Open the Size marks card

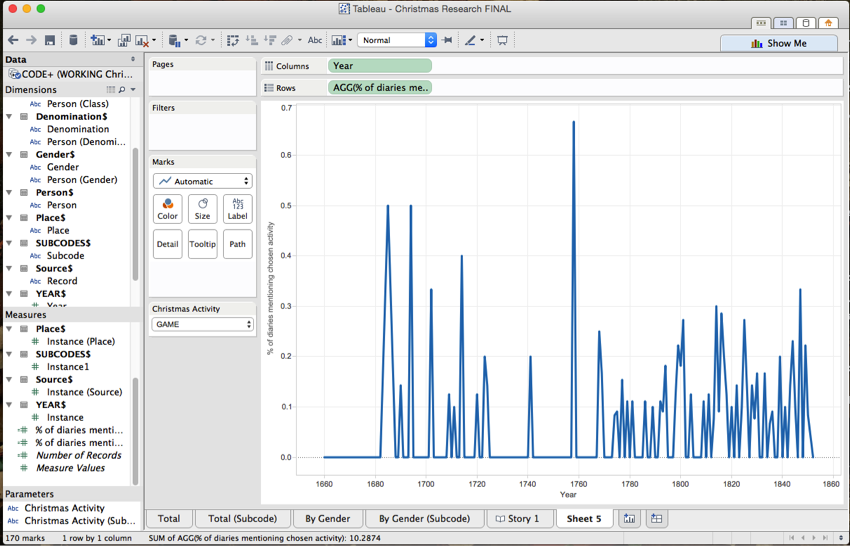point(202,209)
